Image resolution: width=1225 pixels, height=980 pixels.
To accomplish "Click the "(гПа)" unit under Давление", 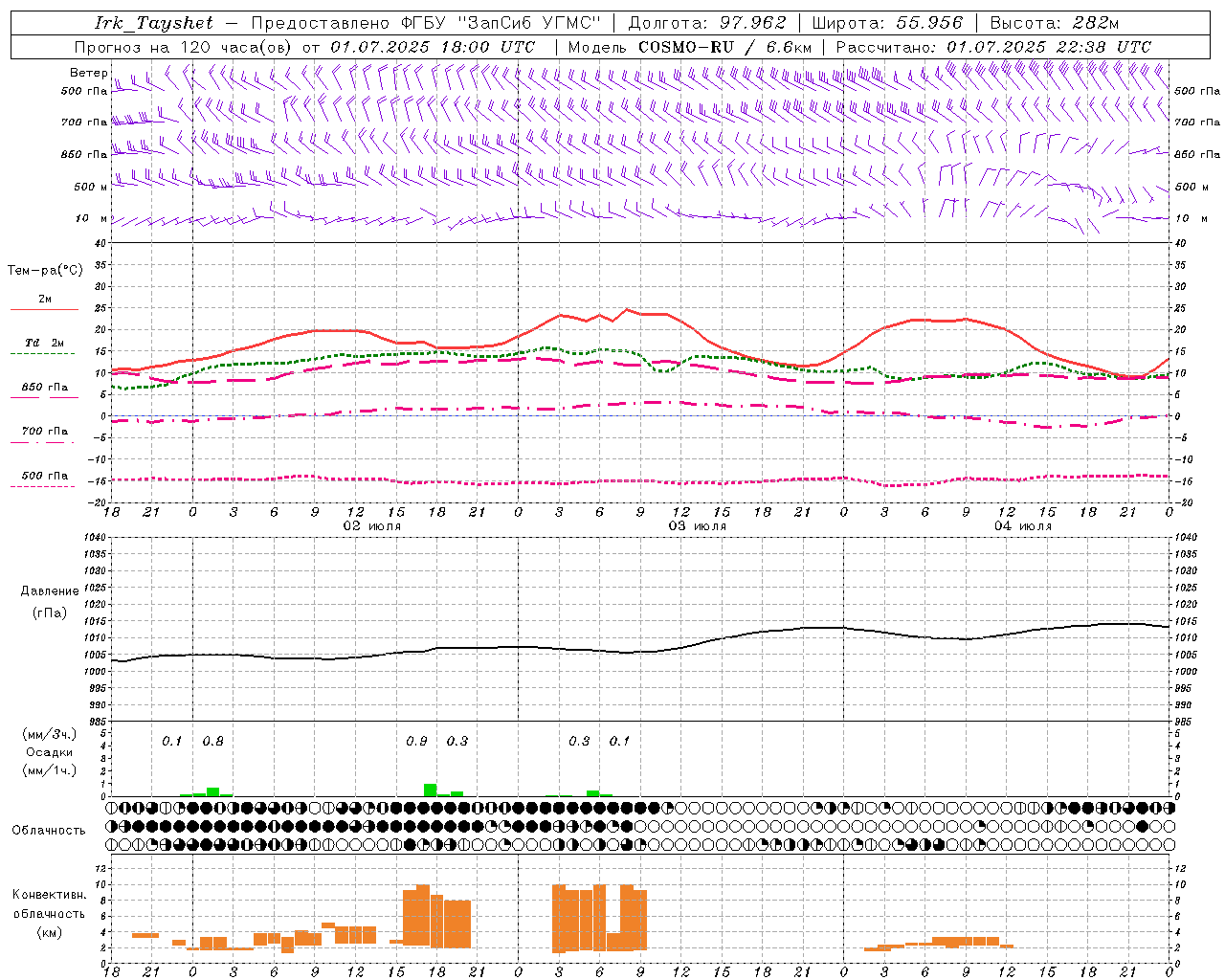I will click(x=49, y=612).
